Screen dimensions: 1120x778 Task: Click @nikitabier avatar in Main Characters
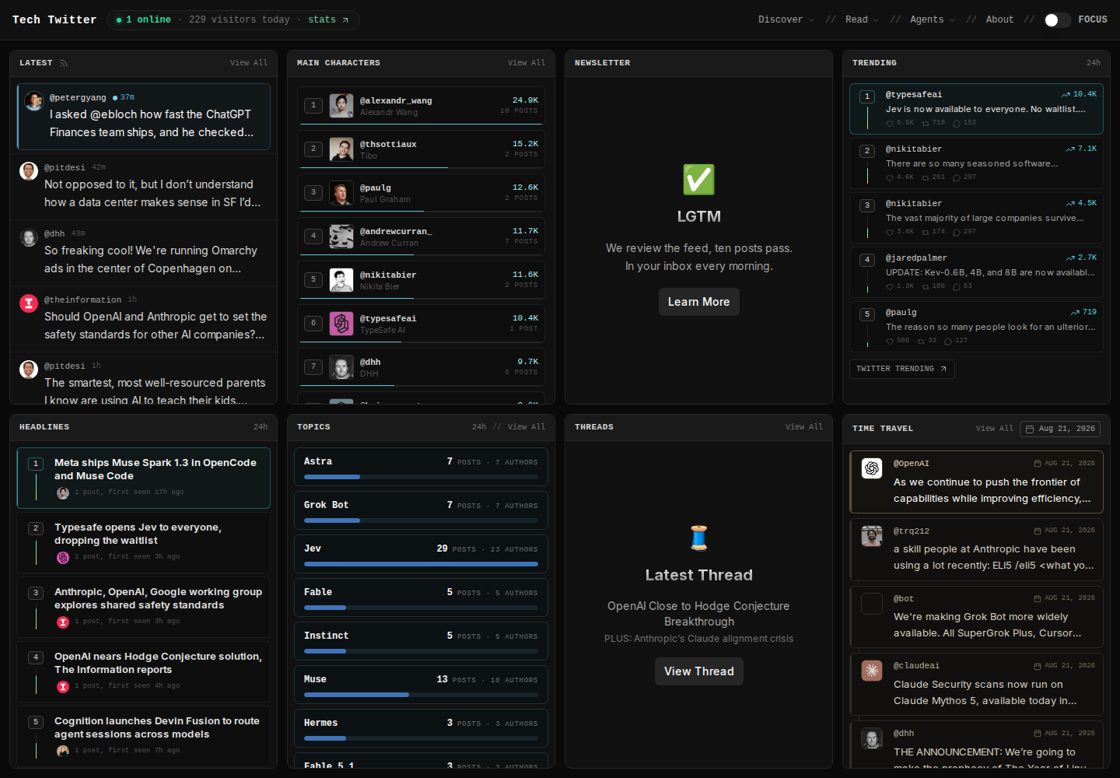point(341,280)
